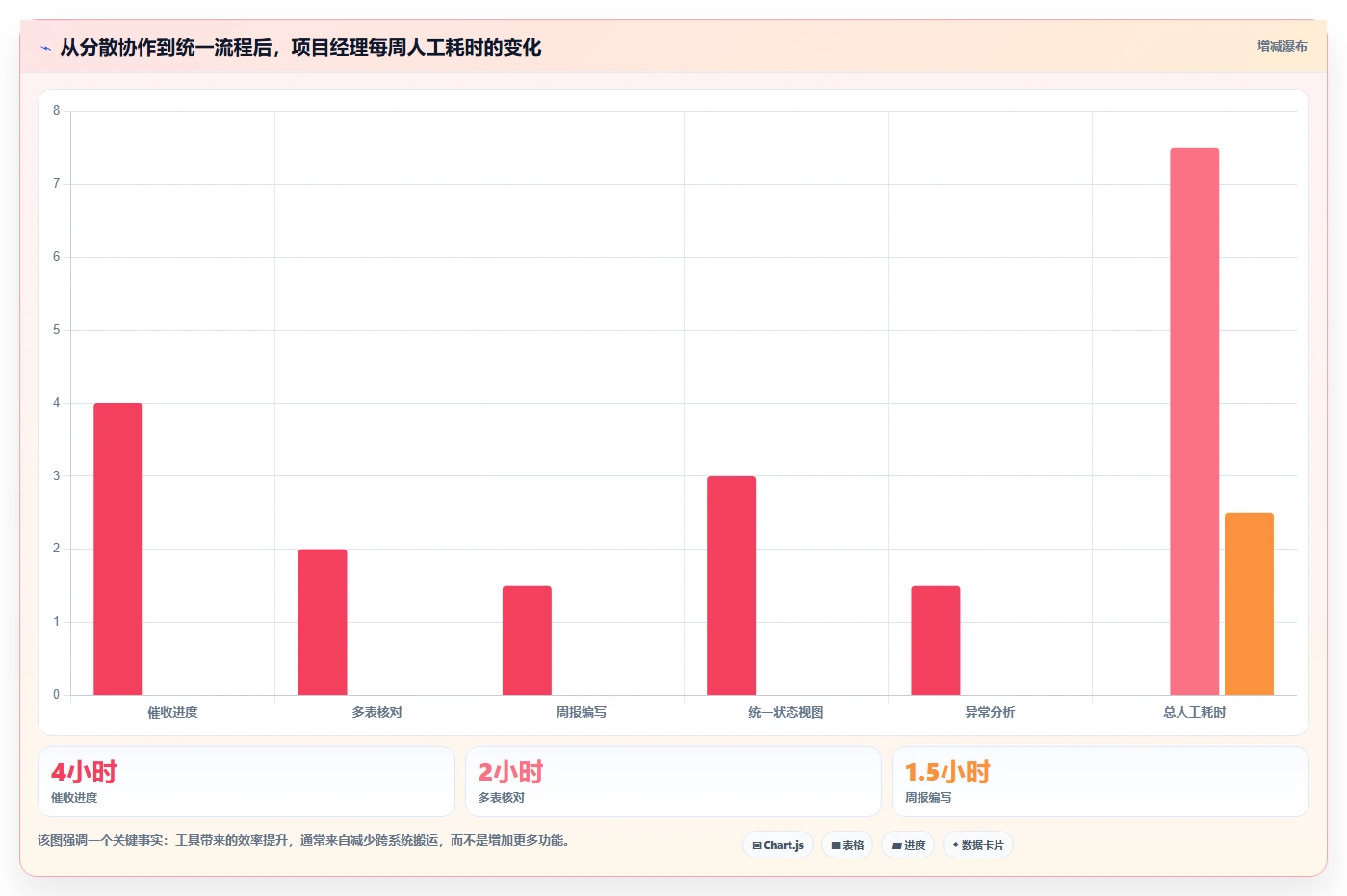Click the y-axis value 4
Viewport: 1347px width, 896px height.
[x=56, y=403]
